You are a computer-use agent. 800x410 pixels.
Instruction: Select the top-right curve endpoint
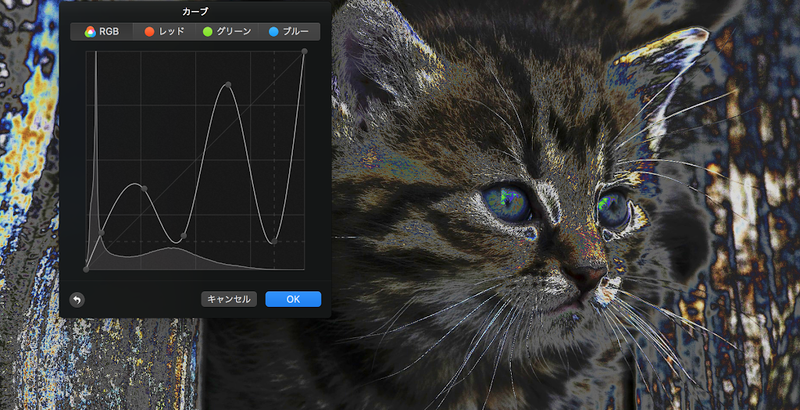304,52
